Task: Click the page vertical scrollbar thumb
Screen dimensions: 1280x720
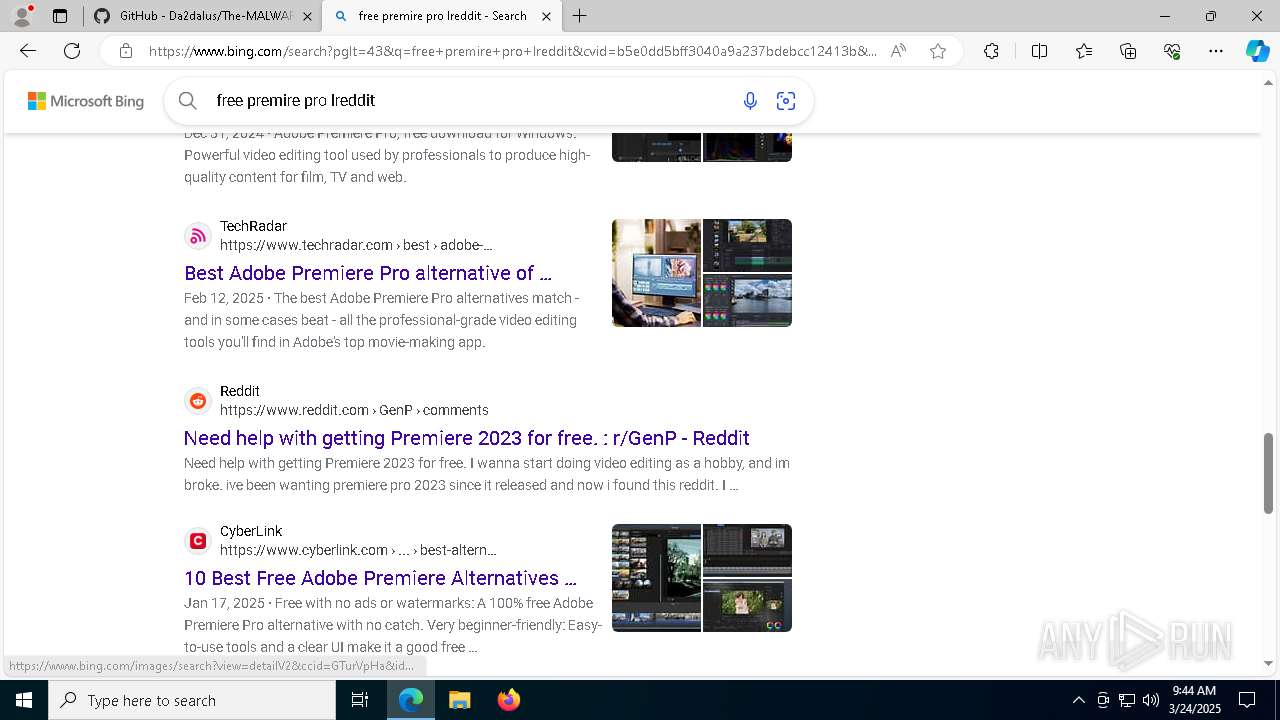Action: [1269, 473]
